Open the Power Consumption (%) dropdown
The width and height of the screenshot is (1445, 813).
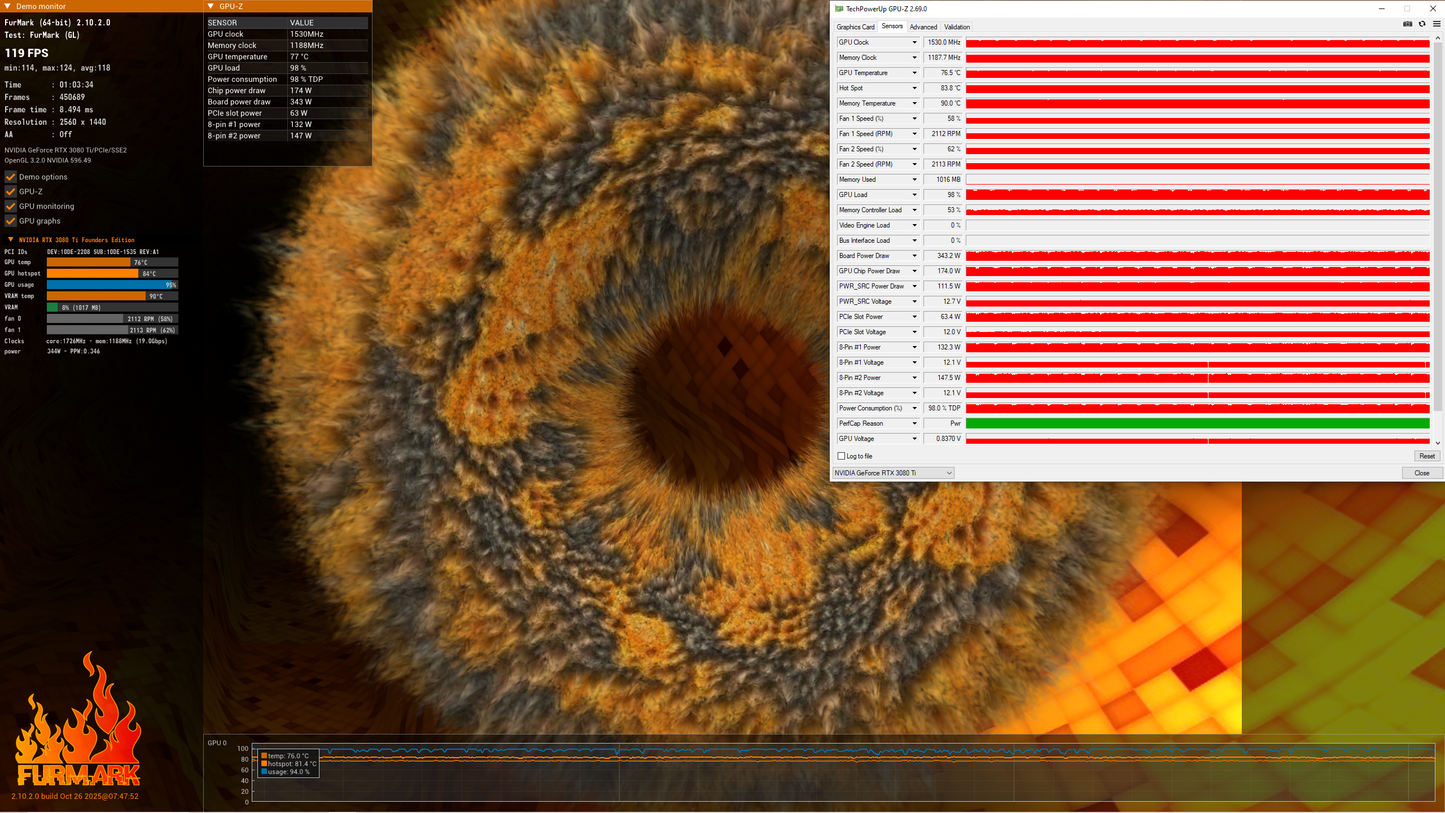(914, 408)
